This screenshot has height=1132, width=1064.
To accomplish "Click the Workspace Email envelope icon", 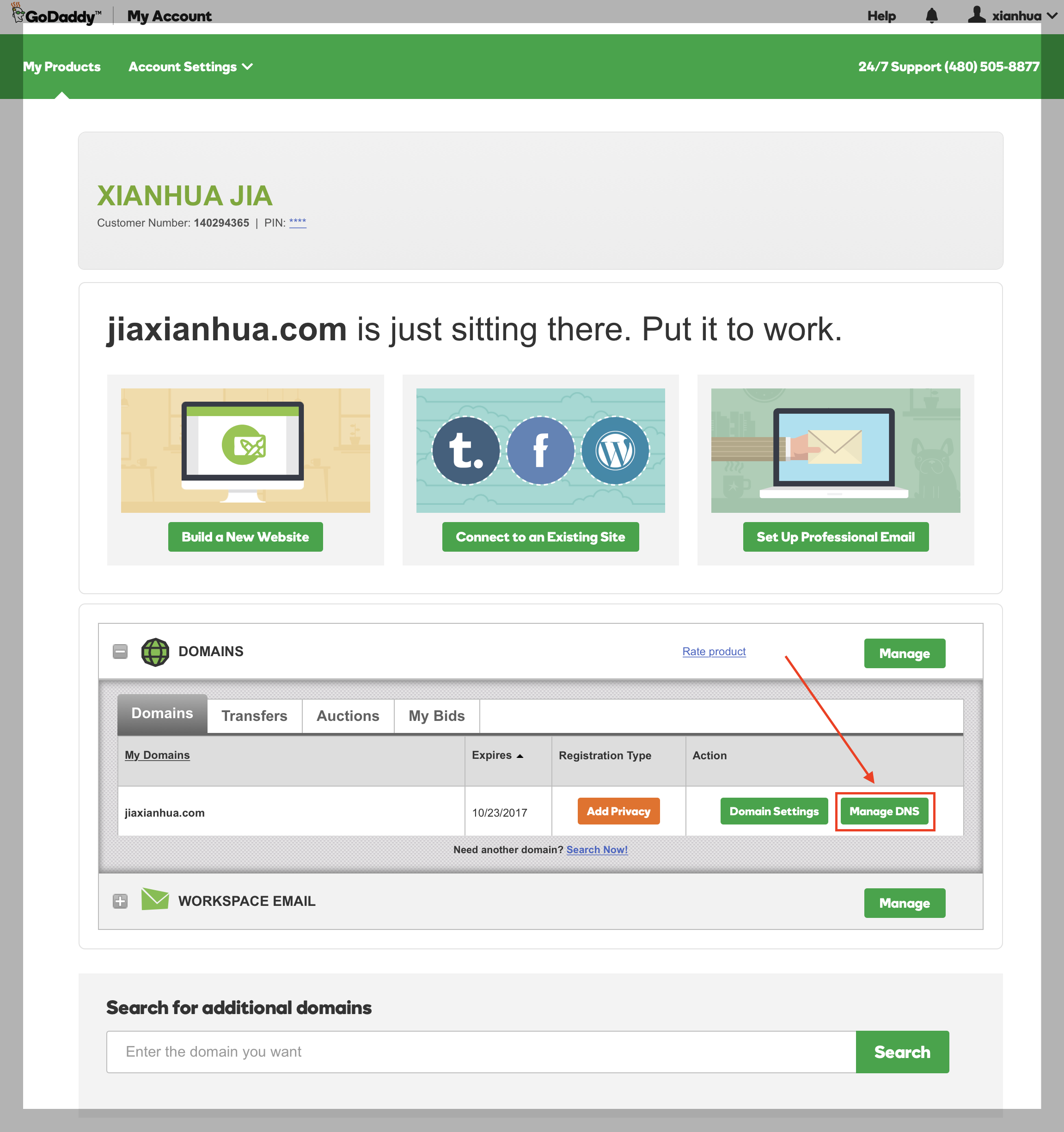I will coord(155,899).
